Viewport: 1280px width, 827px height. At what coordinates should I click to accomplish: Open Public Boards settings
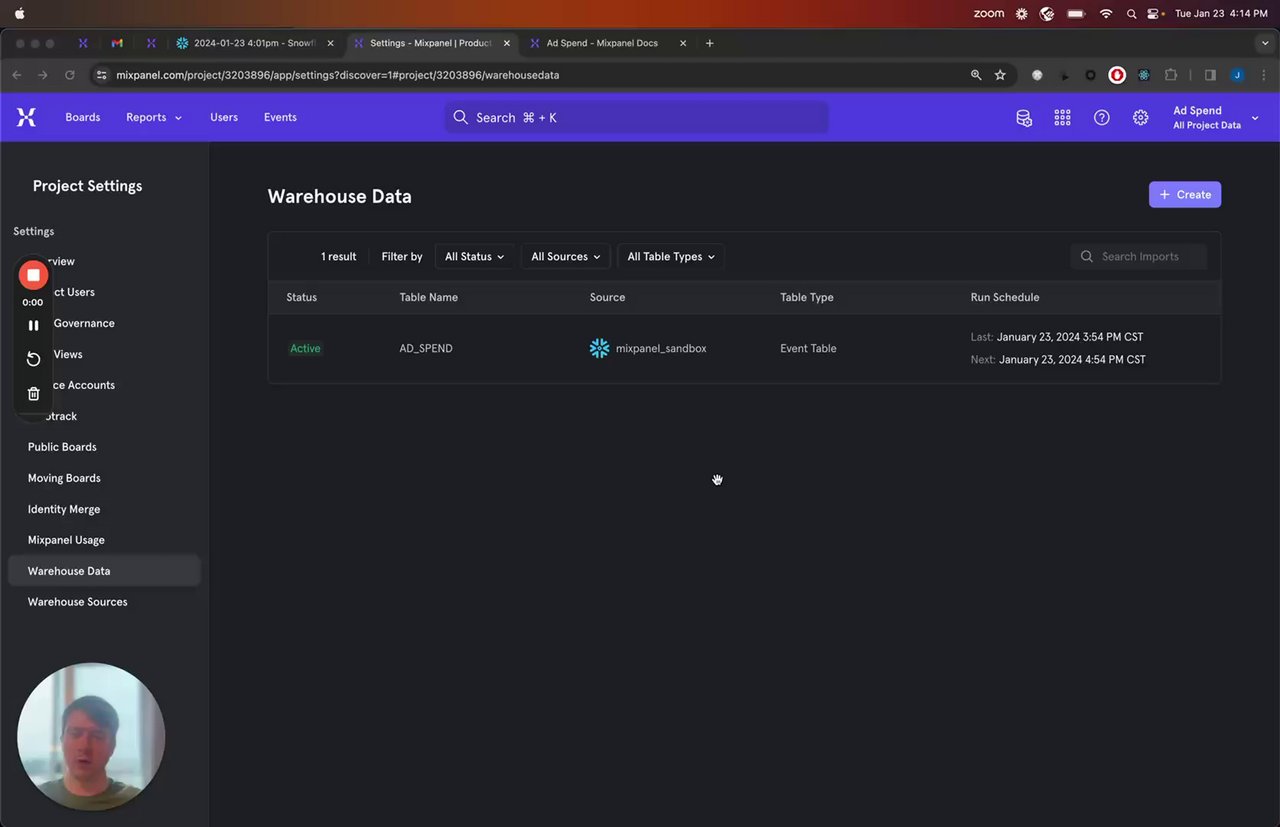pos(62,447)
